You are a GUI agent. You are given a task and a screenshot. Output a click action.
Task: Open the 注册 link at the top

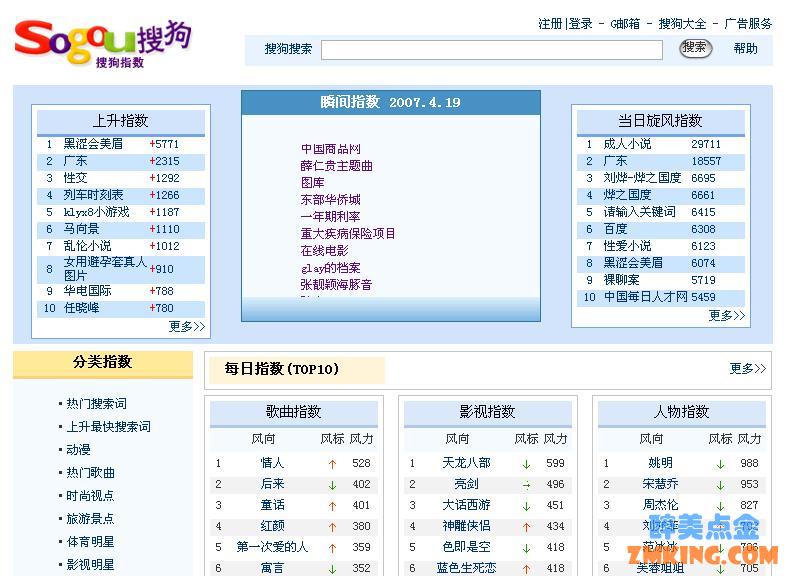[x=550, y=24]
